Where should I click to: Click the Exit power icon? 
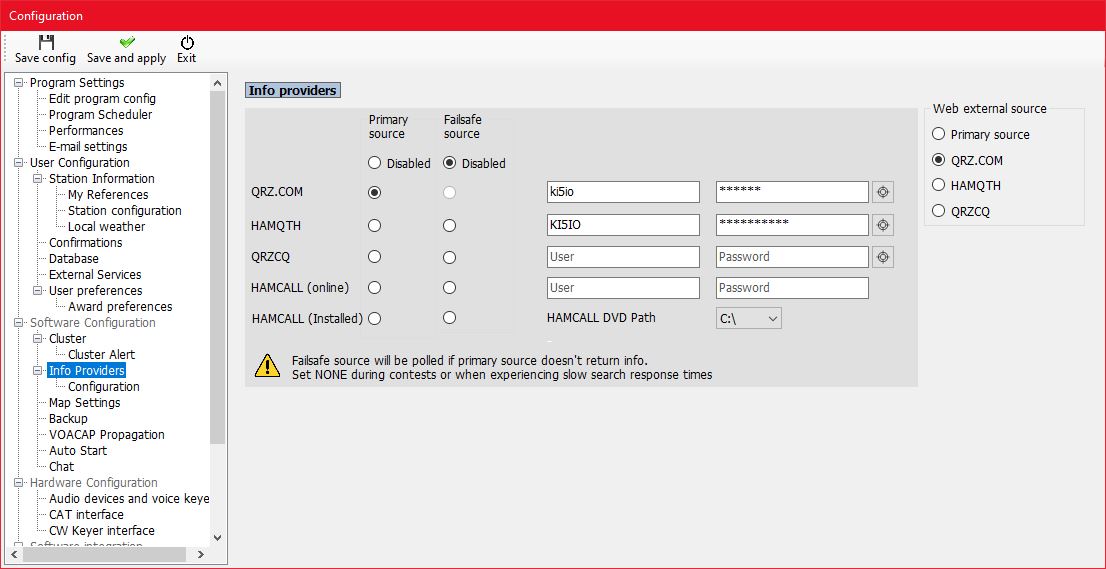point(187,42)
